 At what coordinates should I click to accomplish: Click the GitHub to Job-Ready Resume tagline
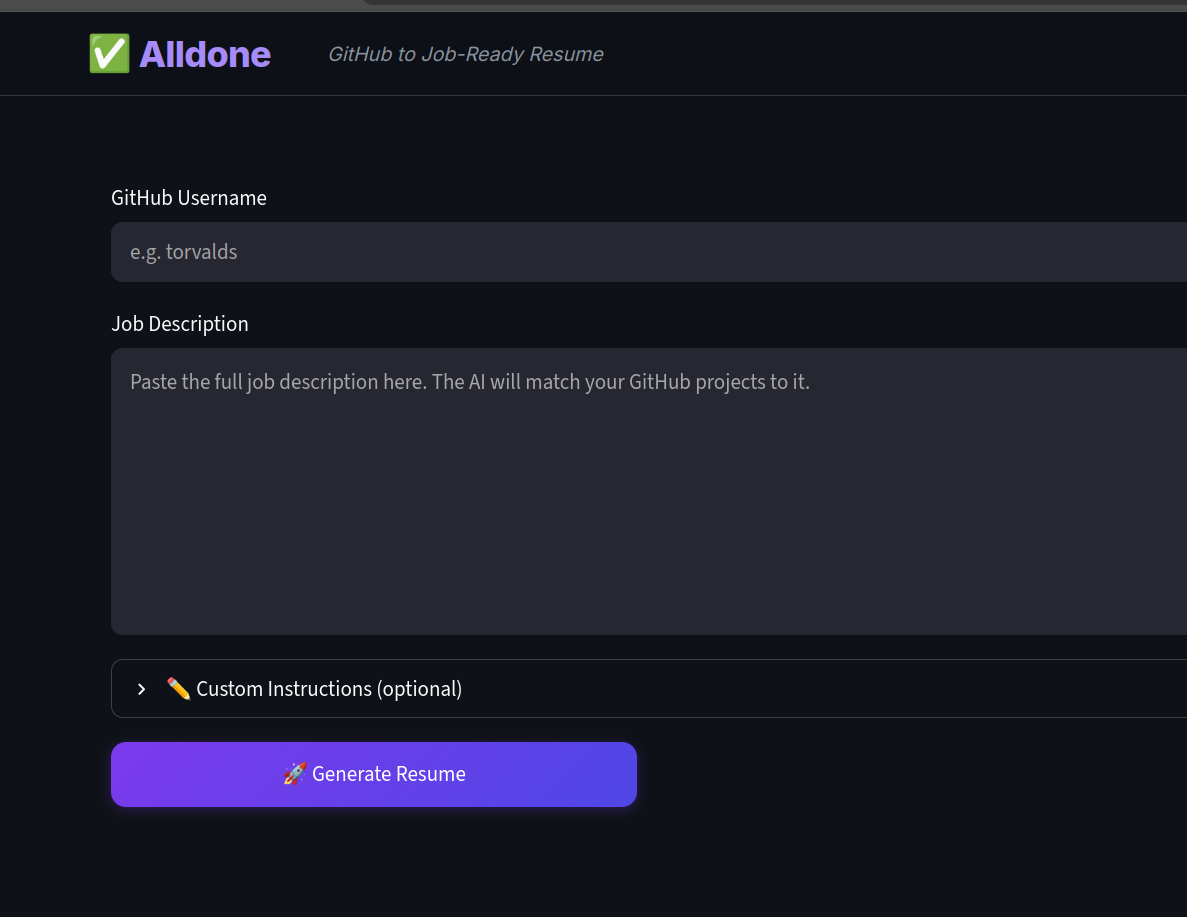466,55
